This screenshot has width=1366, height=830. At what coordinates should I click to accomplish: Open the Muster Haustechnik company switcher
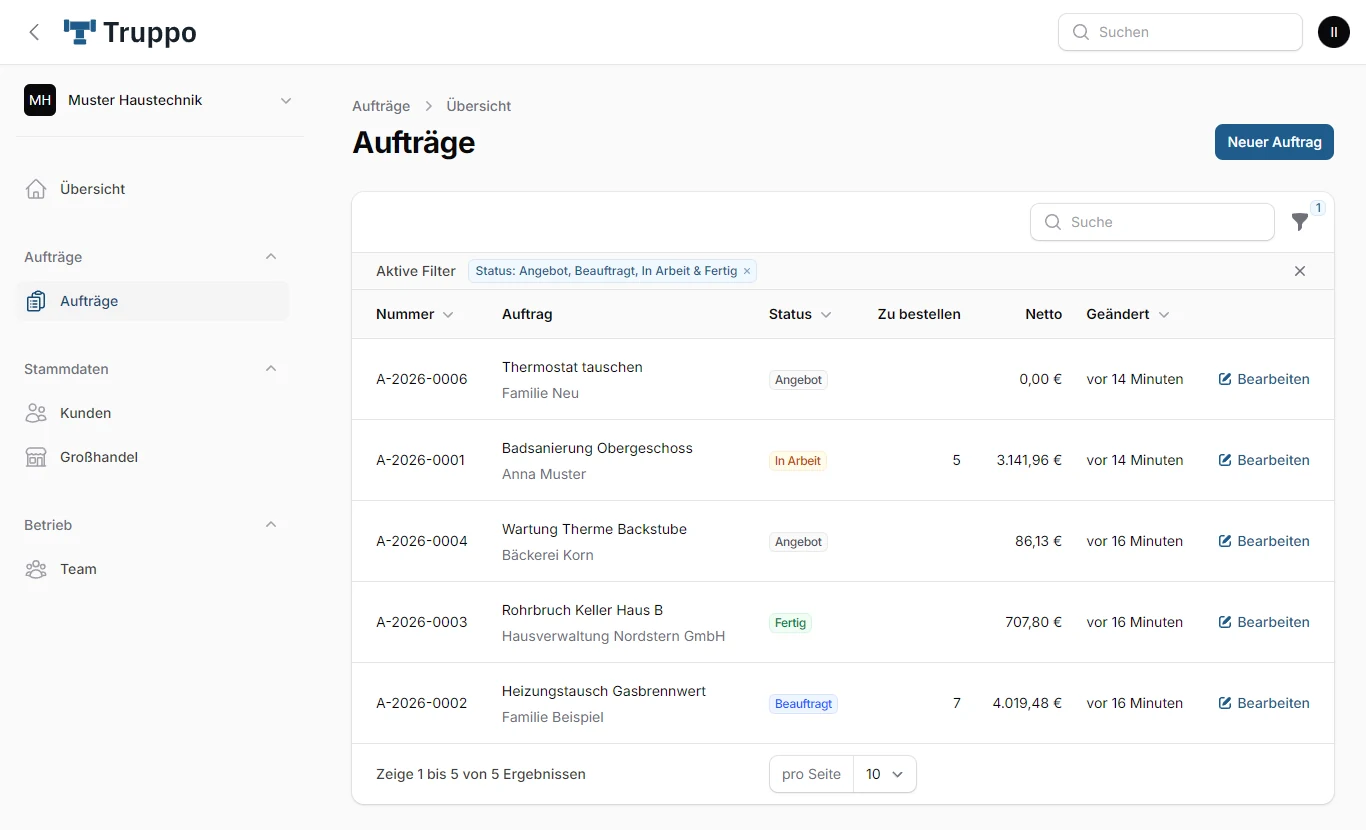[x=159, y=100]
